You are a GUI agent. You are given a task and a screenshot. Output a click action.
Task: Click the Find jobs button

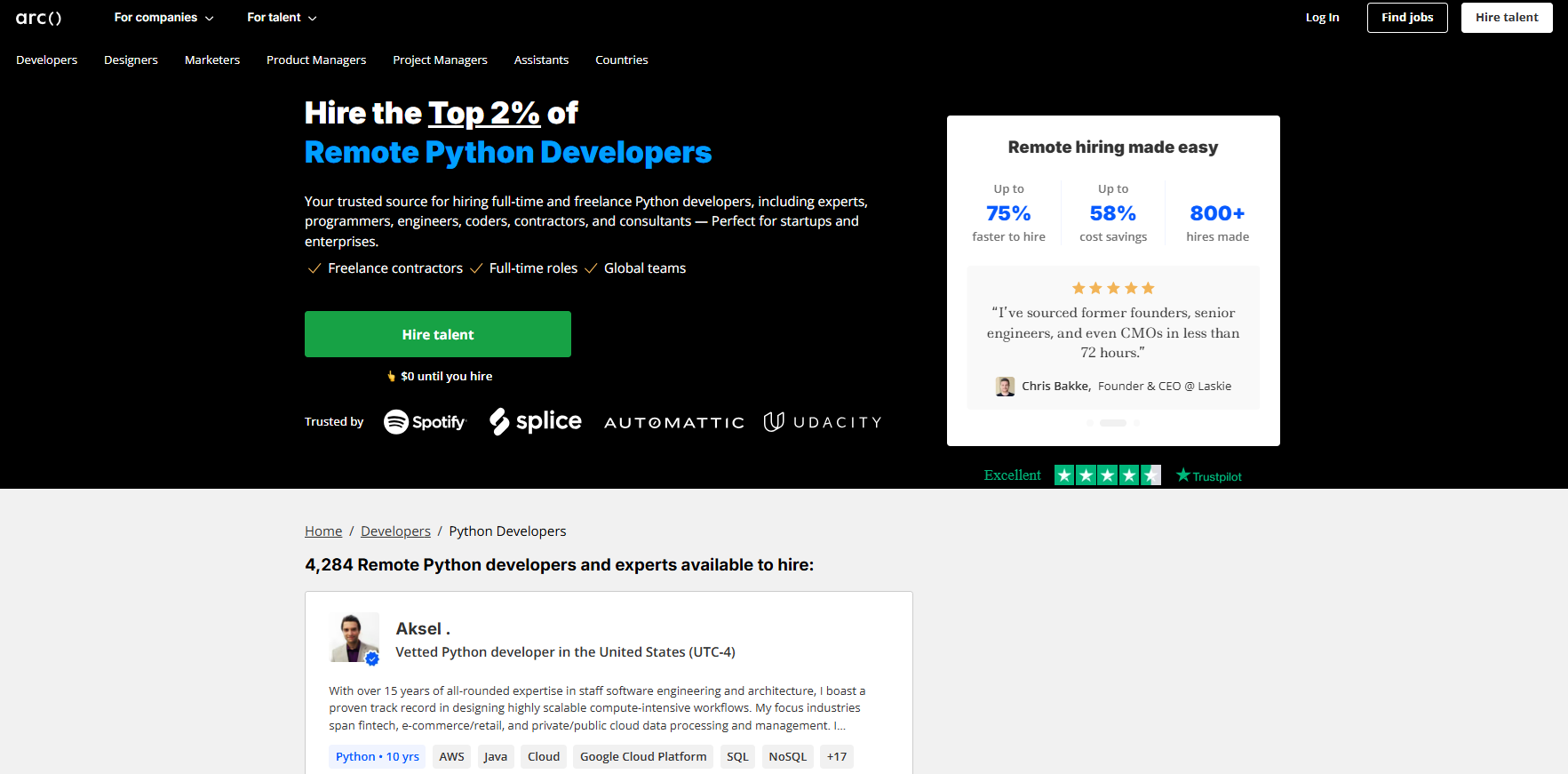1406,18
